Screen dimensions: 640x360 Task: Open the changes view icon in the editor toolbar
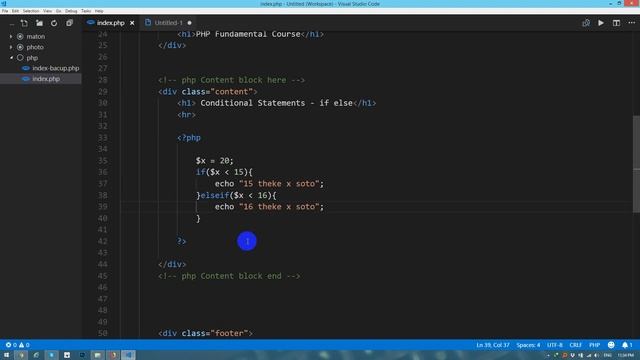point(586,23)
